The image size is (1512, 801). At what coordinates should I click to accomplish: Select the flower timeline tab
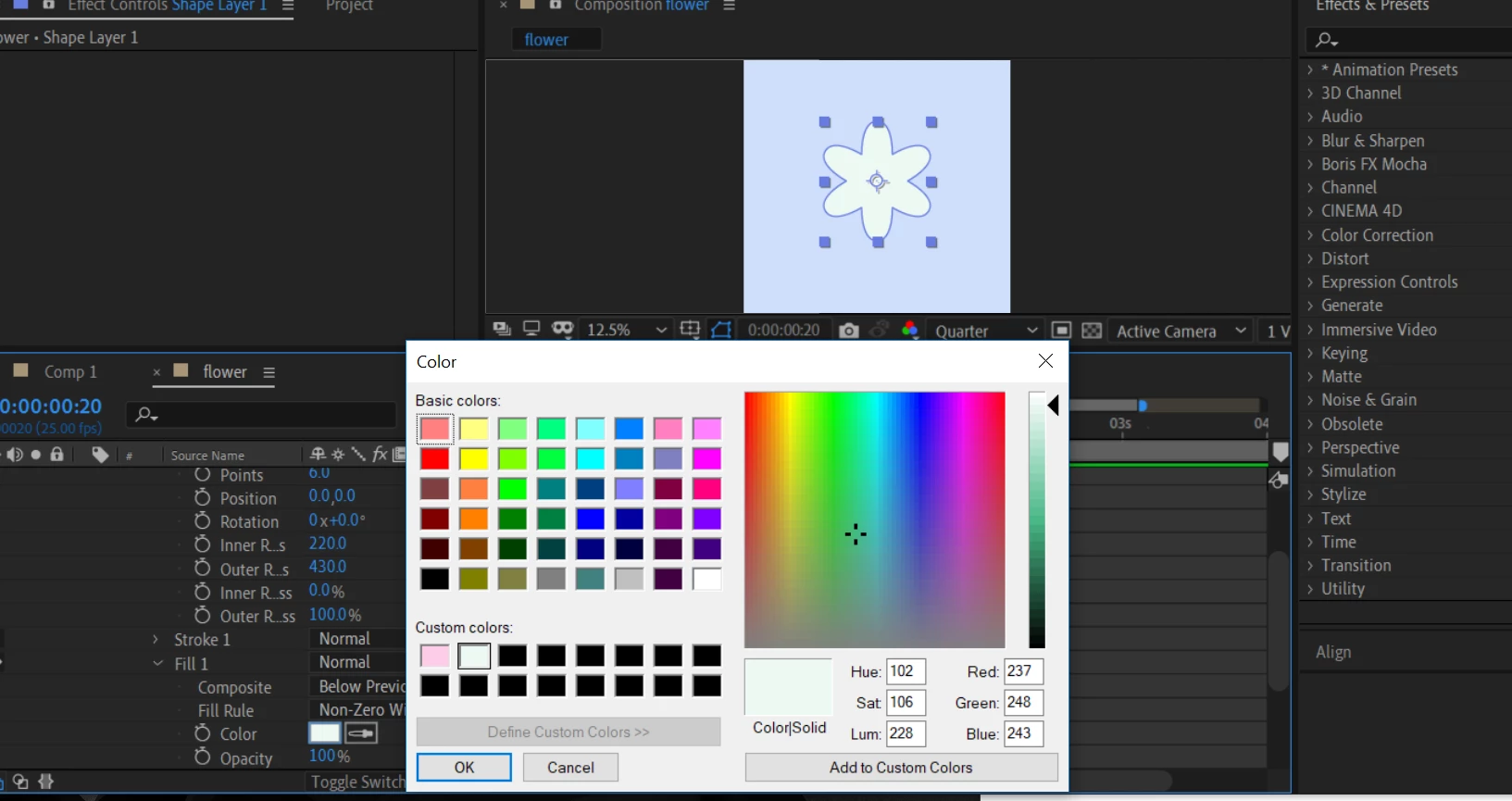point(225,371)
